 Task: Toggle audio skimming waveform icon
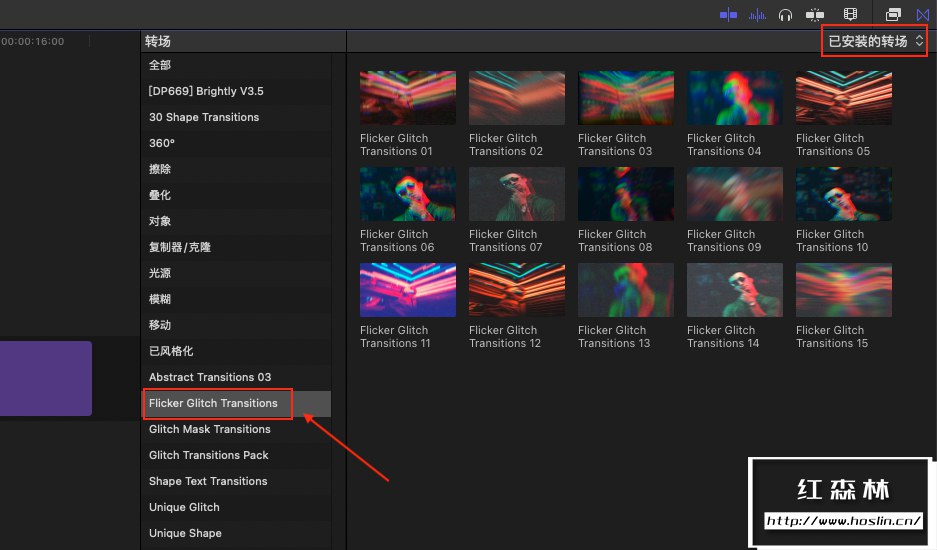point(757,15)
